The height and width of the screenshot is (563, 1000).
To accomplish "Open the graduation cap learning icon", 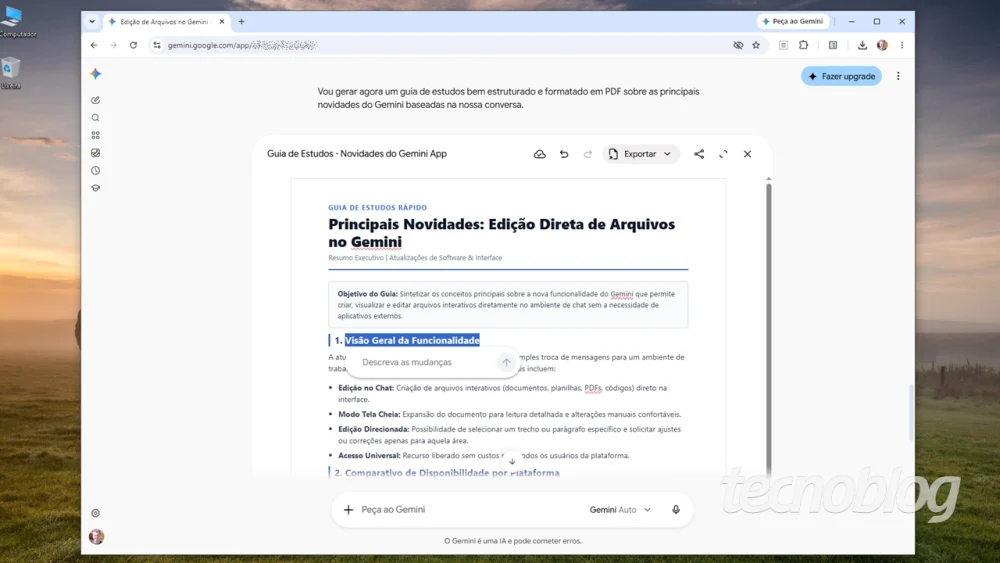I will [x=96, y=188].
